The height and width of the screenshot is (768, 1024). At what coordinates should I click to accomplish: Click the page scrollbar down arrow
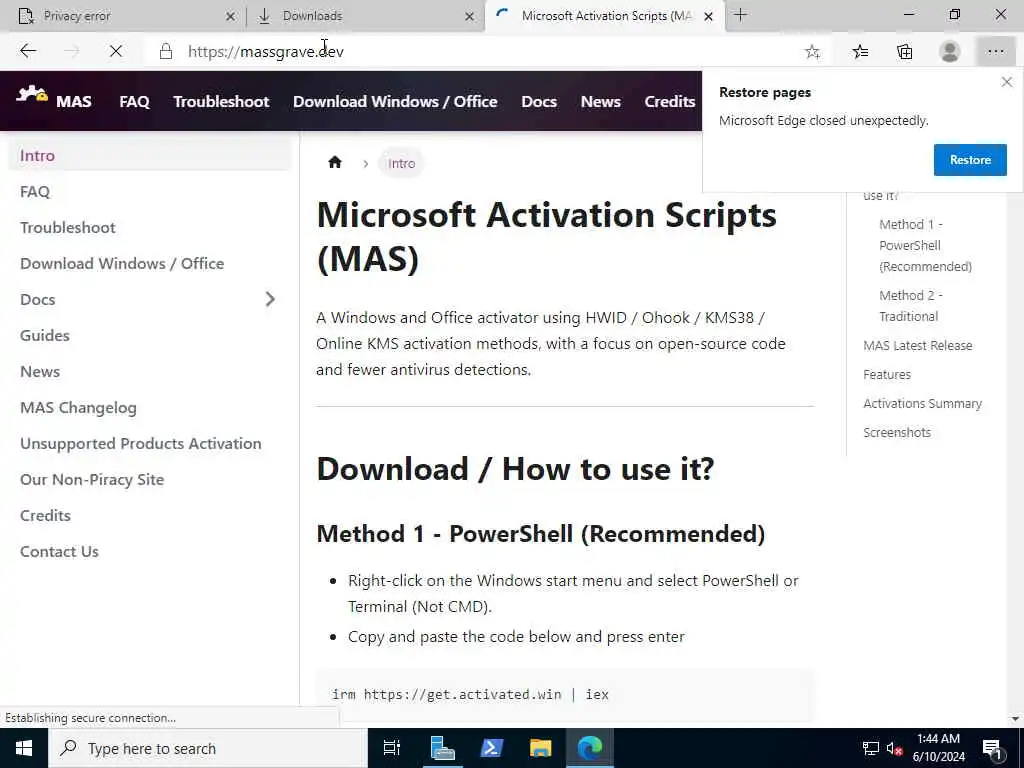pyautogui.click(x=1015, y=719)
